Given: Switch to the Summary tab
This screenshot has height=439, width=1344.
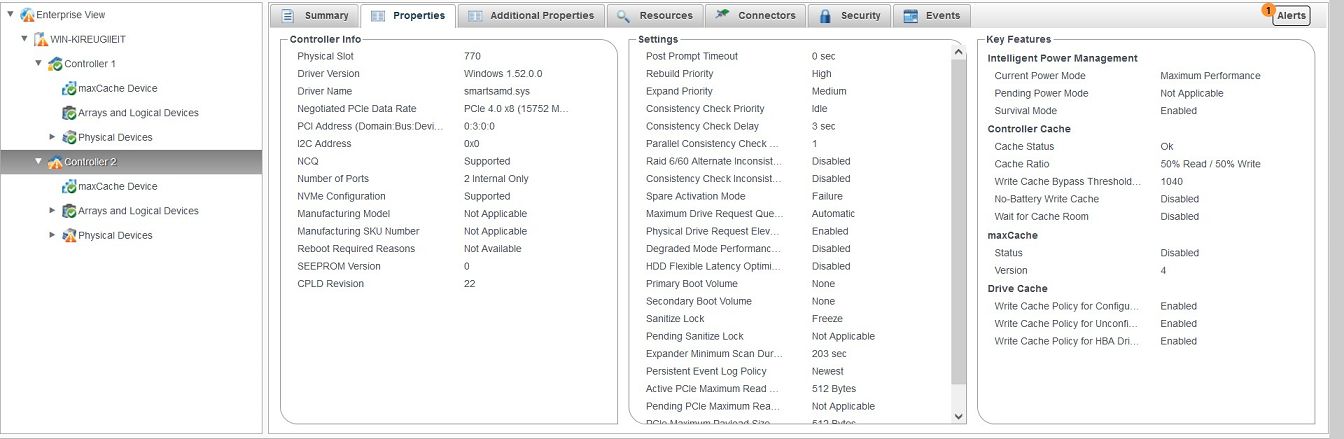Looking at the screenshot, I should tap(316, 16).
